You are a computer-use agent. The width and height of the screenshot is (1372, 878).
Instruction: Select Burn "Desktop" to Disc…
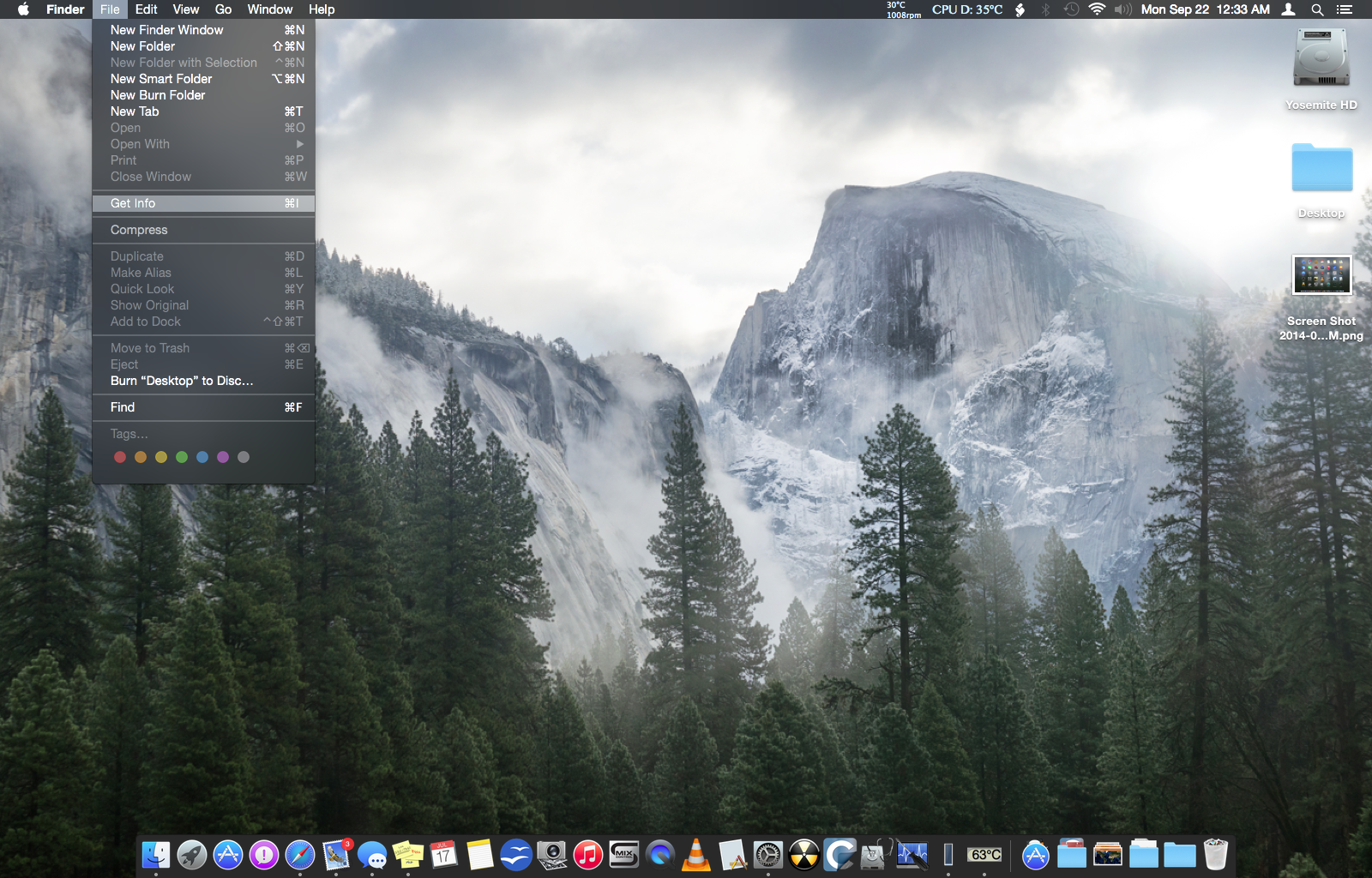click(x=203, y=381)
